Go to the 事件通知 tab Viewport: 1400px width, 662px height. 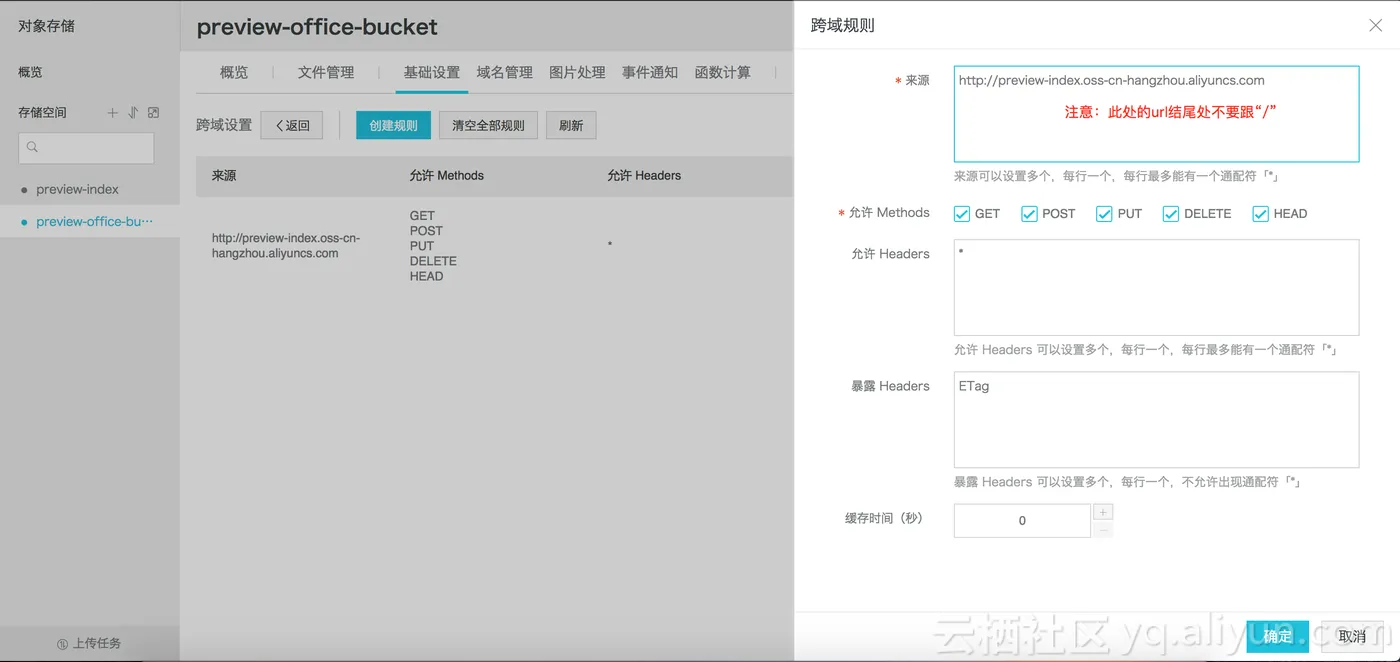tap(650, 72)
